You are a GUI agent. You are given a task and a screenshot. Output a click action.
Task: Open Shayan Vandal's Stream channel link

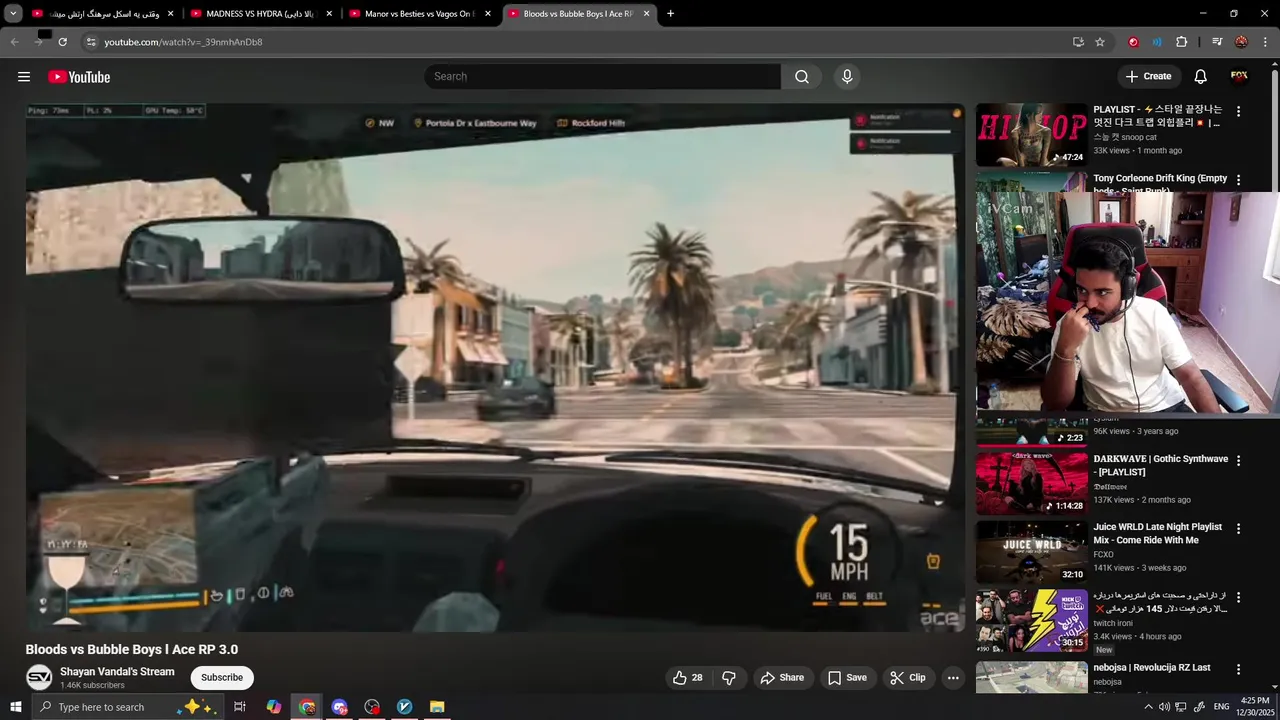[x=117, y=672]
